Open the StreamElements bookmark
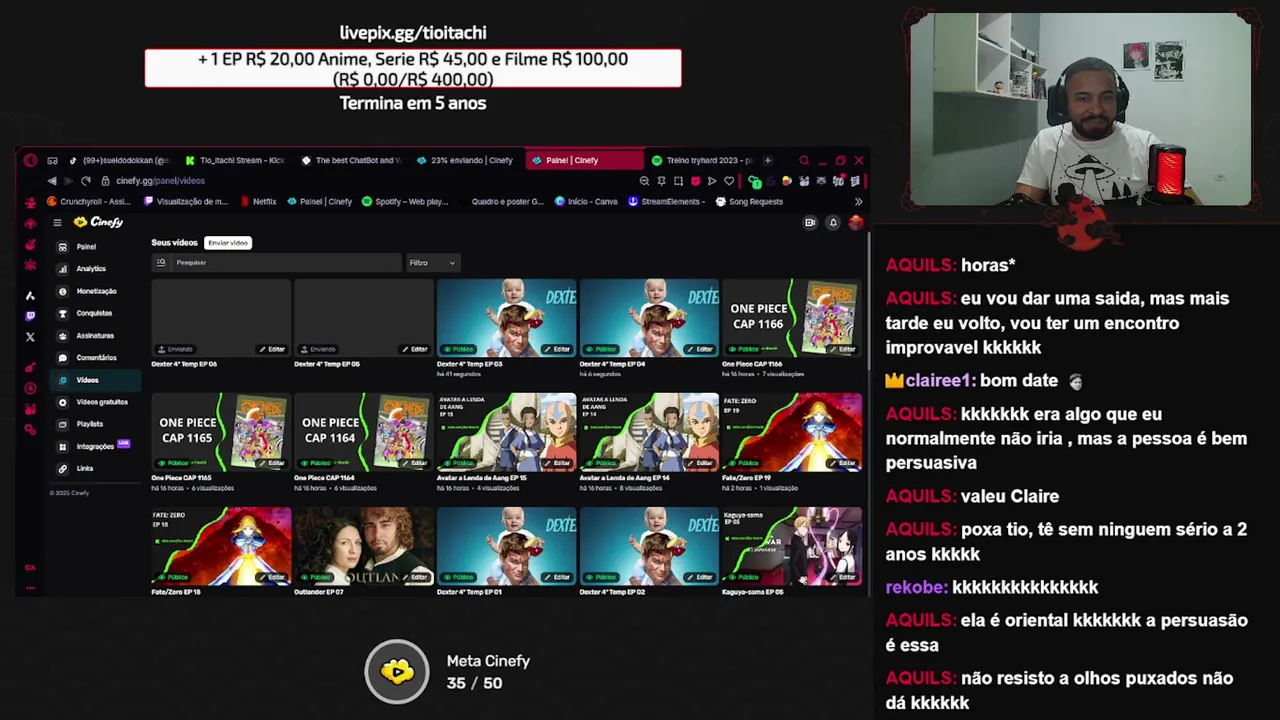This screenshot has width=1280, height=720. click(667, 201)
